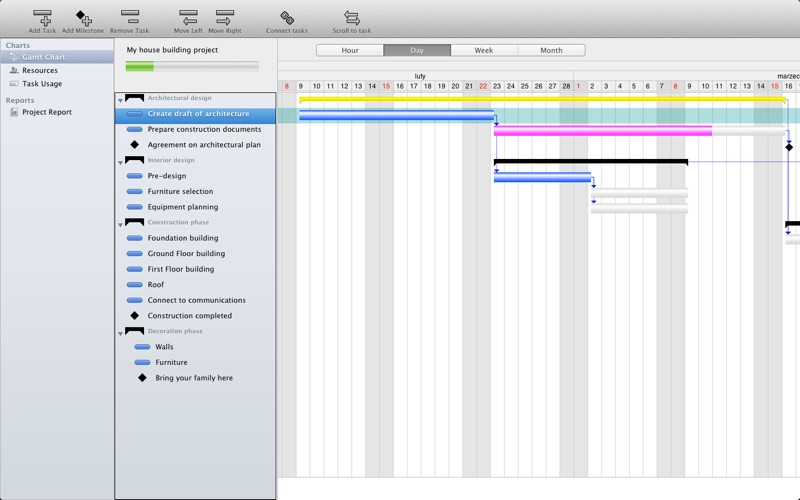Viewport: 800px width, 500px height.
Task: Collapse the Interior design group
Action: (x=121, y=162)
